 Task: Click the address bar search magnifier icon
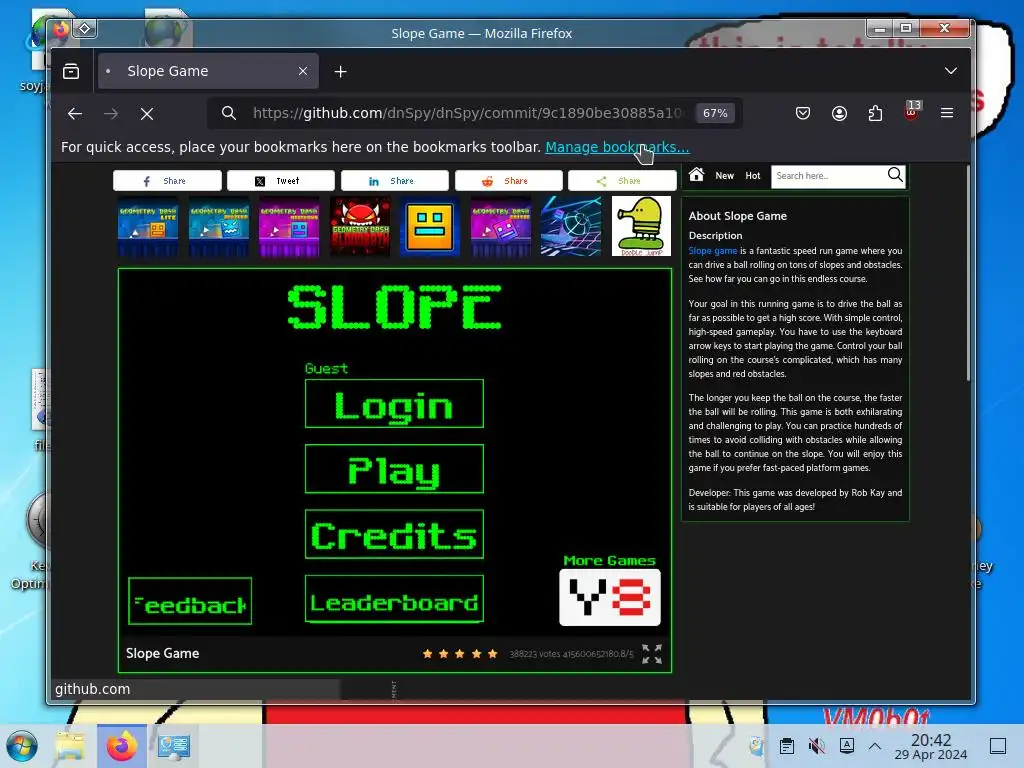coord(229,113)
